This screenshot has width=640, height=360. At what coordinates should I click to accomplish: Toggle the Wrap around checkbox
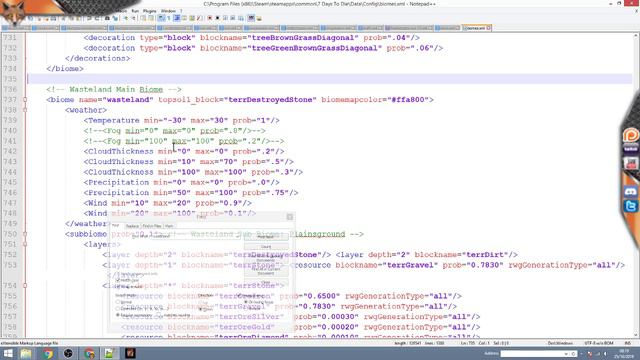click(x=118, y=287)
